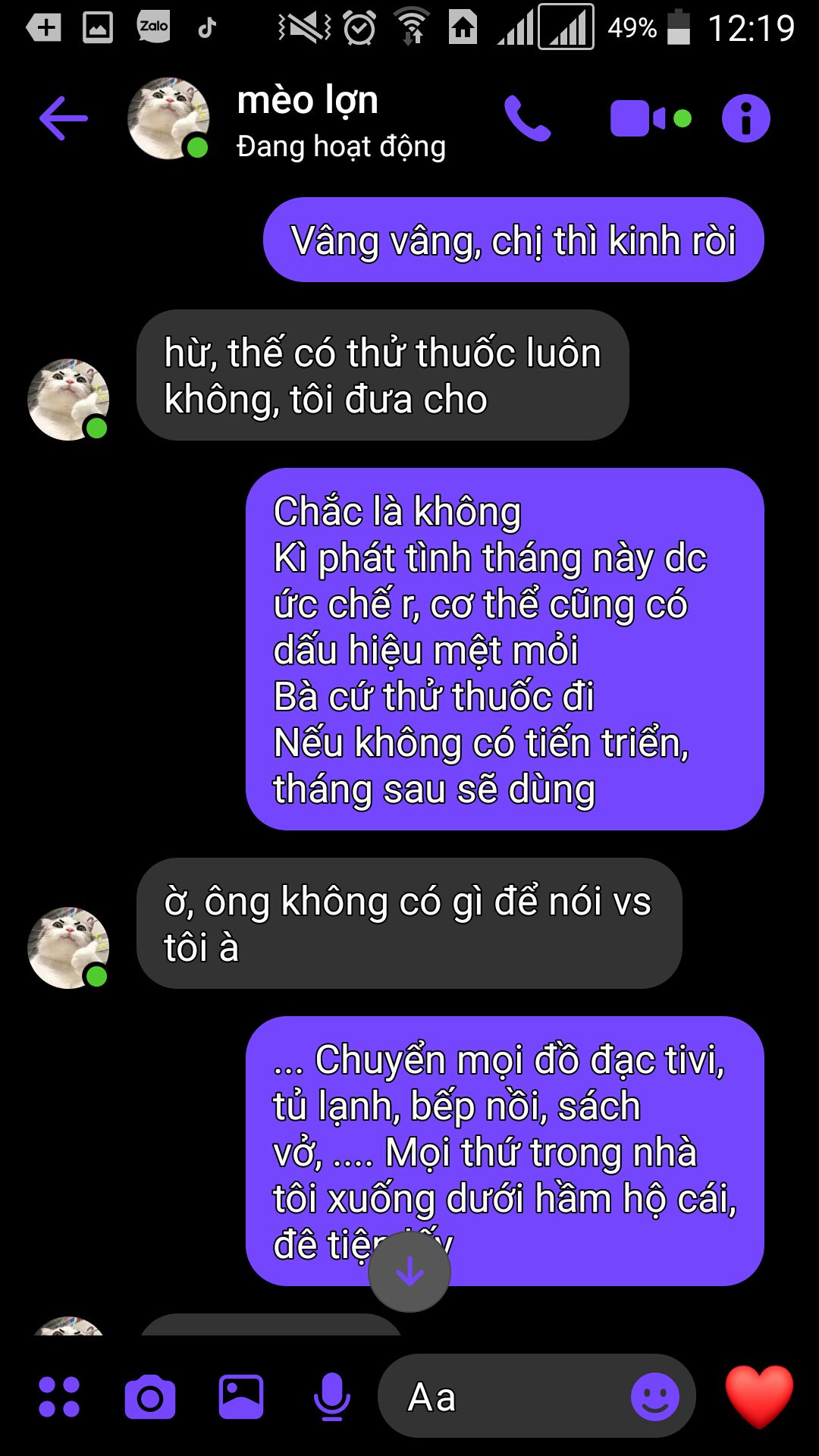Tap the avatar beside 'ờ, ông không' message
Viewport: 819px width, 1456px height.
click(x=68, y=948)
